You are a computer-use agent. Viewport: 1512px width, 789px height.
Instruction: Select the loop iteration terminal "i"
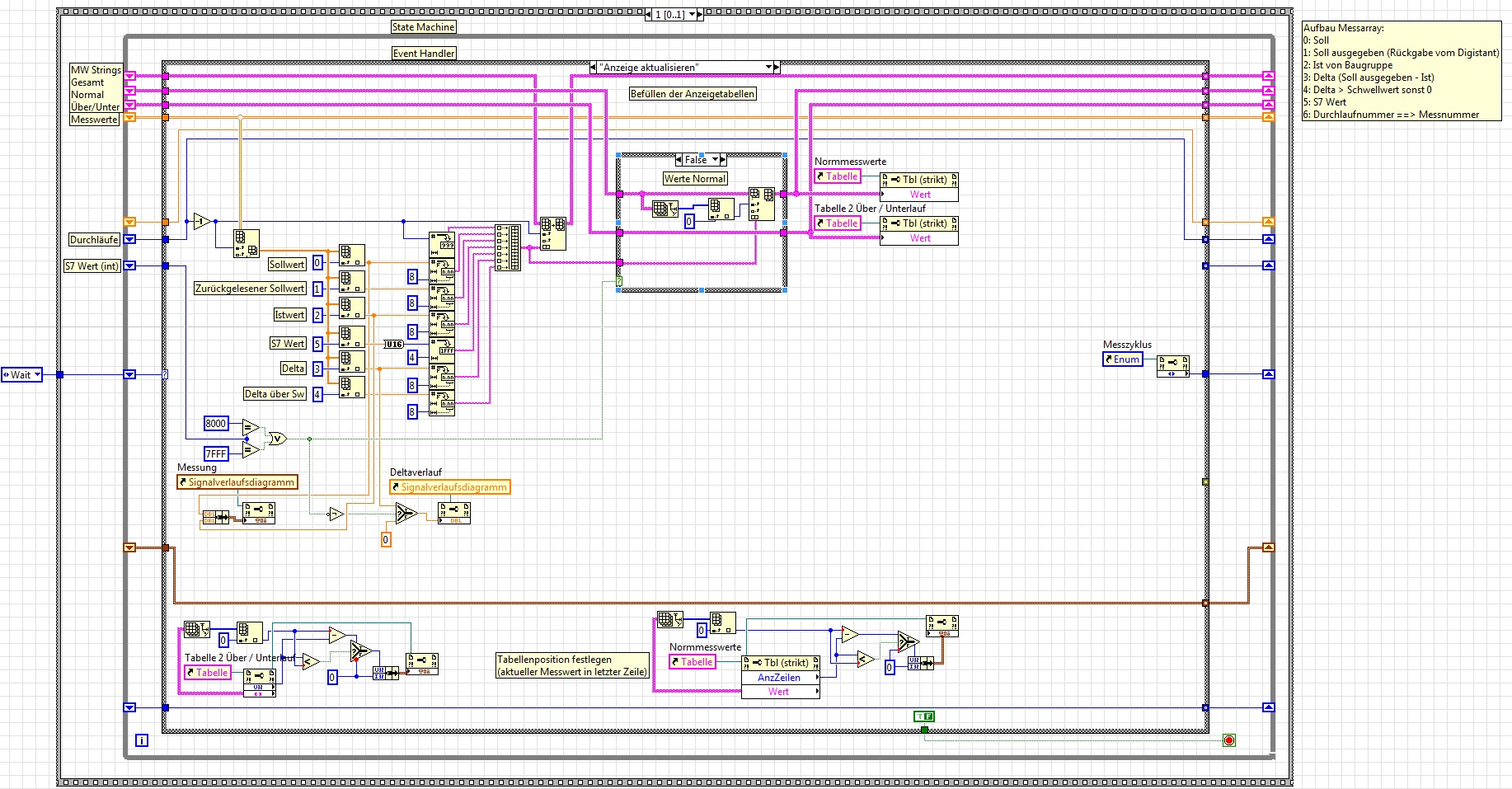[142, 740]
